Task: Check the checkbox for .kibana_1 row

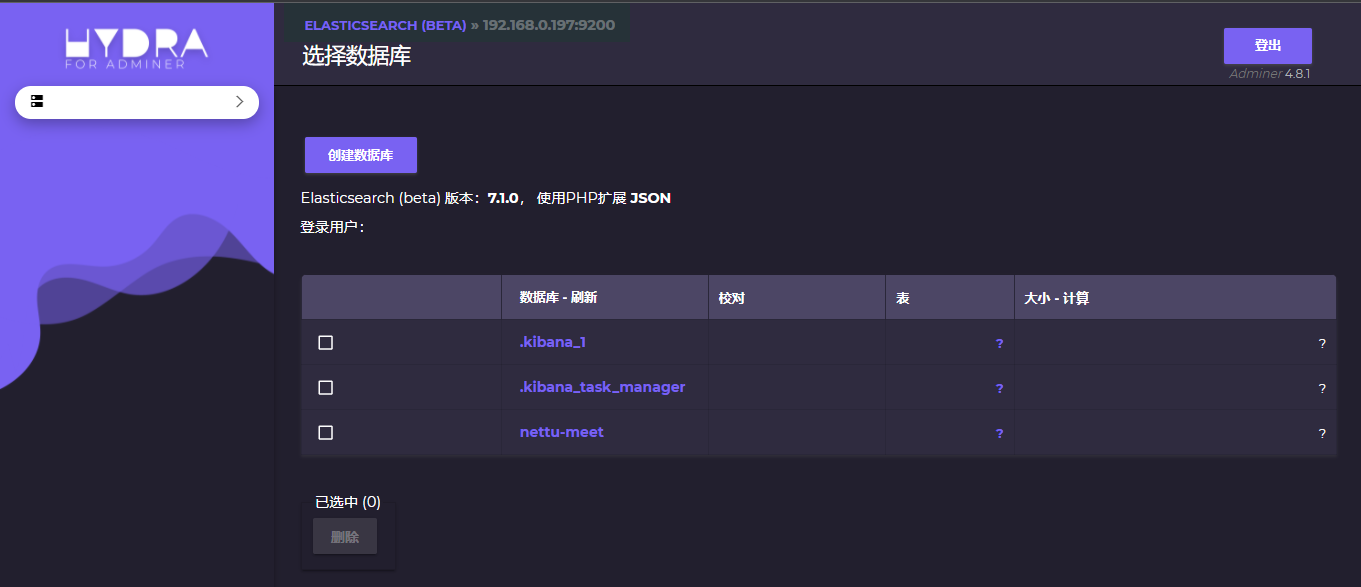Action: (325, 342)
